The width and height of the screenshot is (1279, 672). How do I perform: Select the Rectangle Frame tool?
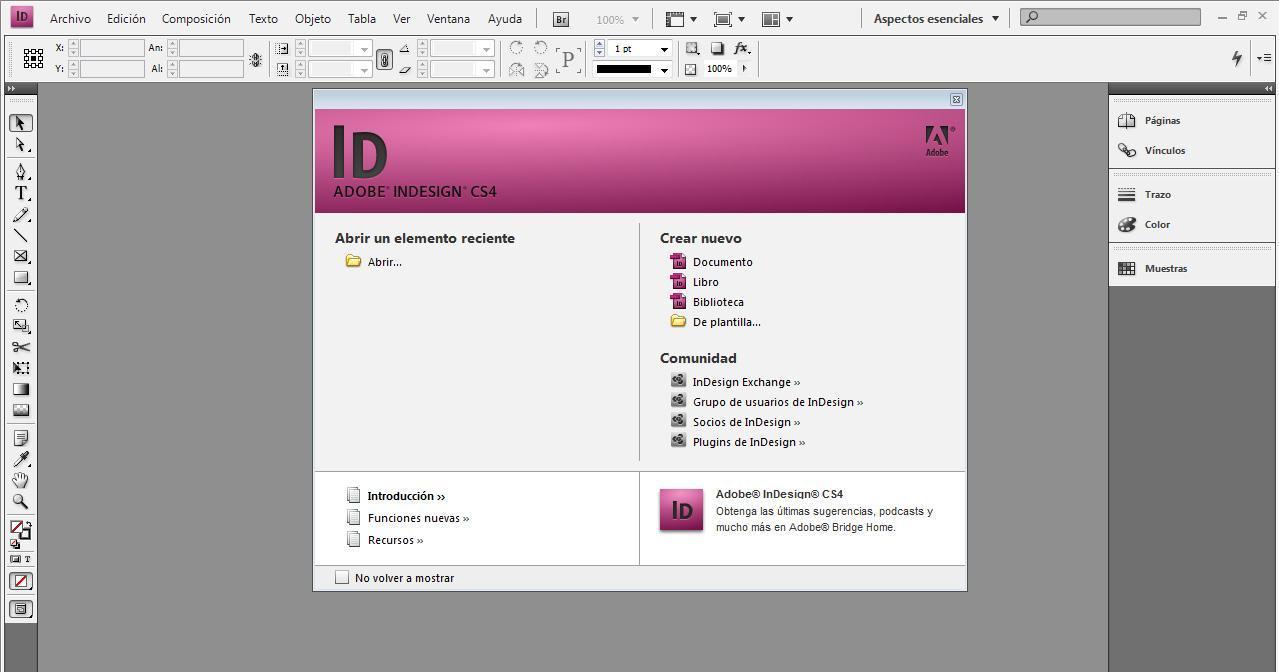tap(20, 257)
